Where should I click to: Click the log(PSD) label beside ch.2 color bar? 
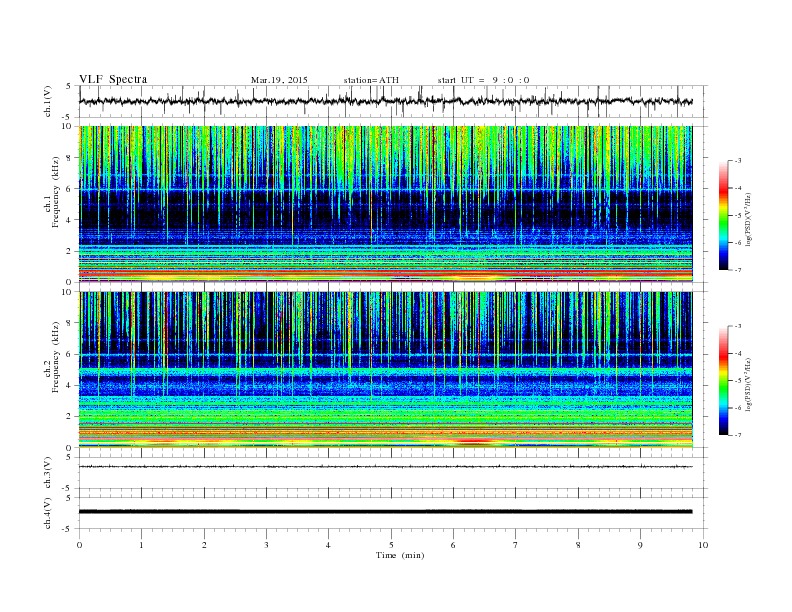pyautogui.click(x=748, y=384)
